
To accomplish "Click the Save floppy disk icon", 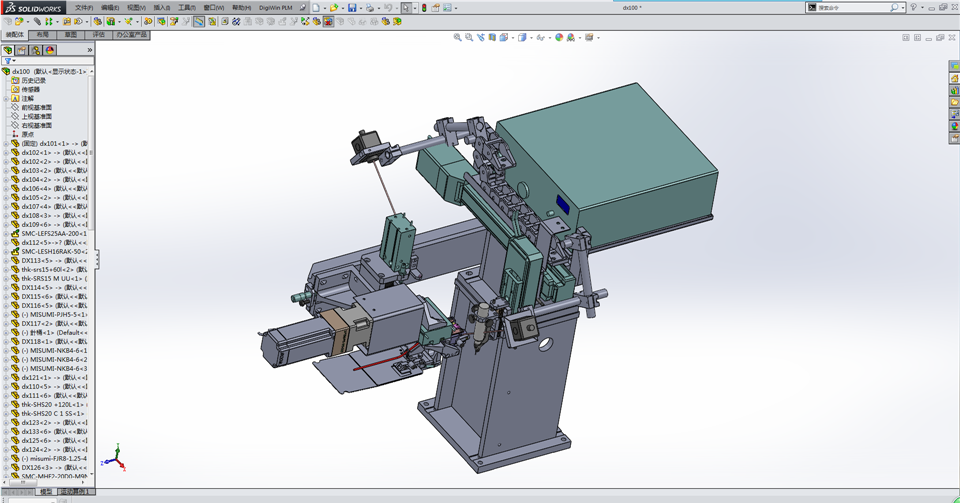I will (351, 8).
